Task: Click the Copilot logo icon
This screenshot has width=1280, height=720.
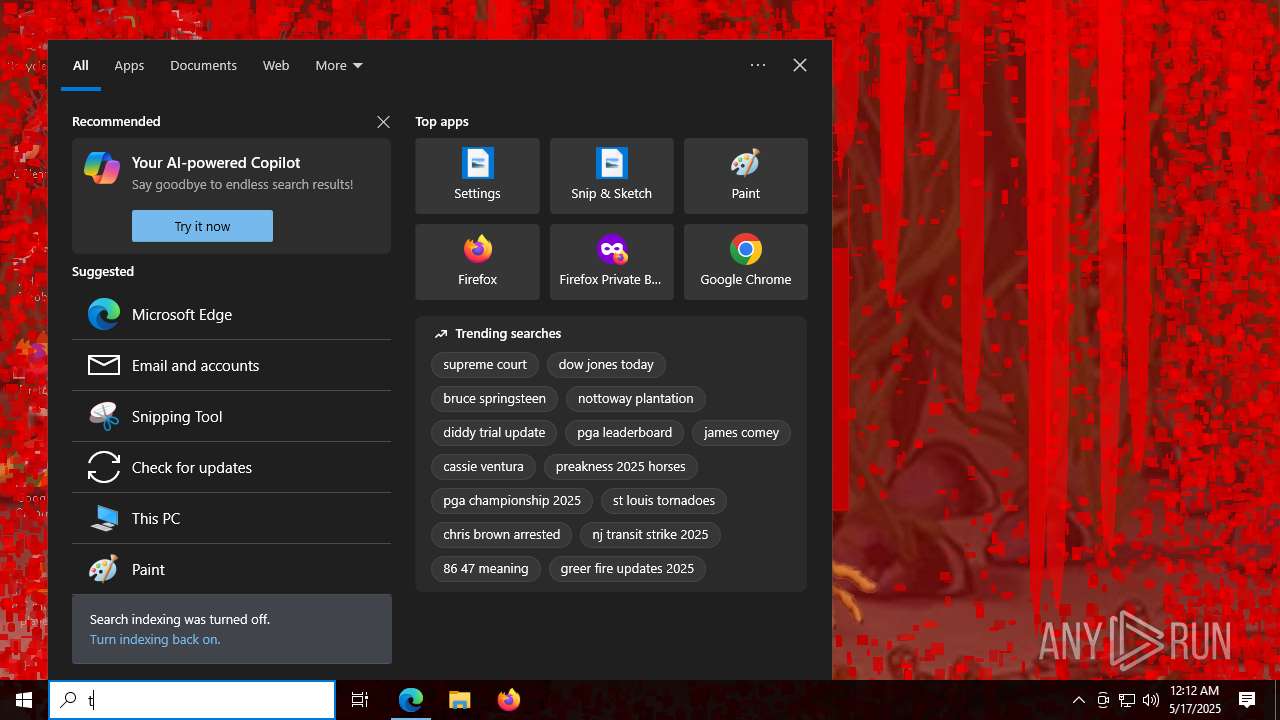Action: 102,168
